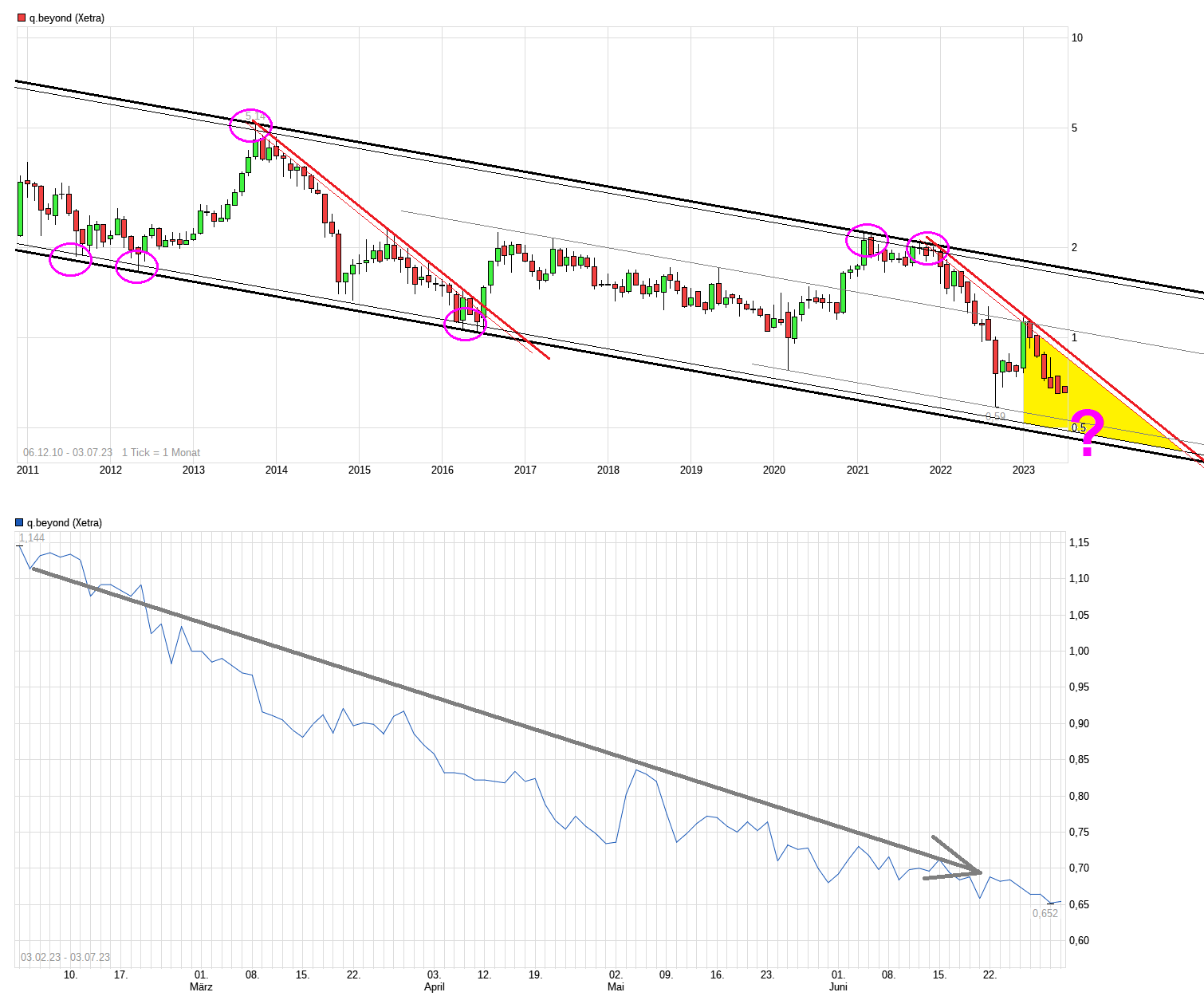Screen dimensions: 1204x1000
Task: Click the date tick '03.' above April
Action: tap(434, 974)
